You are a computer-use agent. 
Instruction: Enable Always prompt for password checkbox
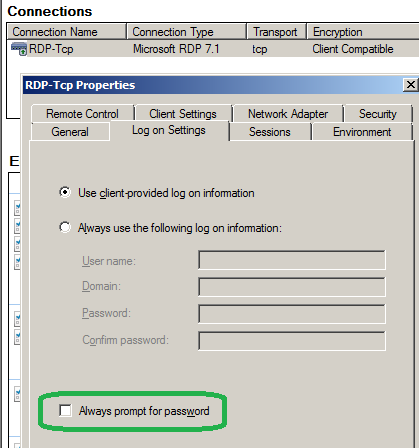(65, 410)
